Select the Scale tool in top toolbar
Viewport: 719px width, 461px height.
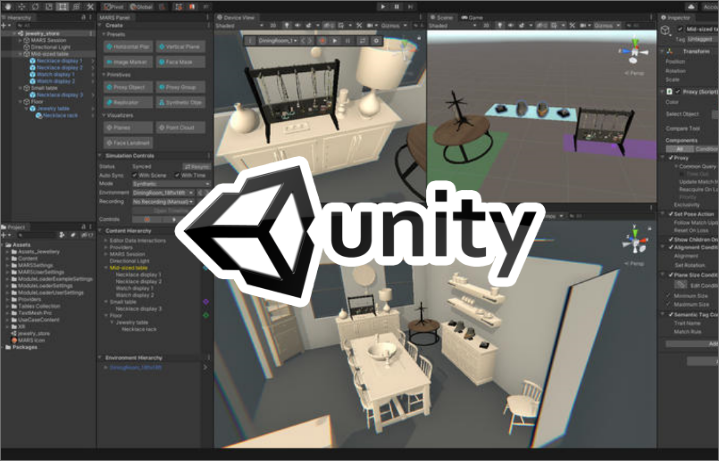click(x=49, y=7)
